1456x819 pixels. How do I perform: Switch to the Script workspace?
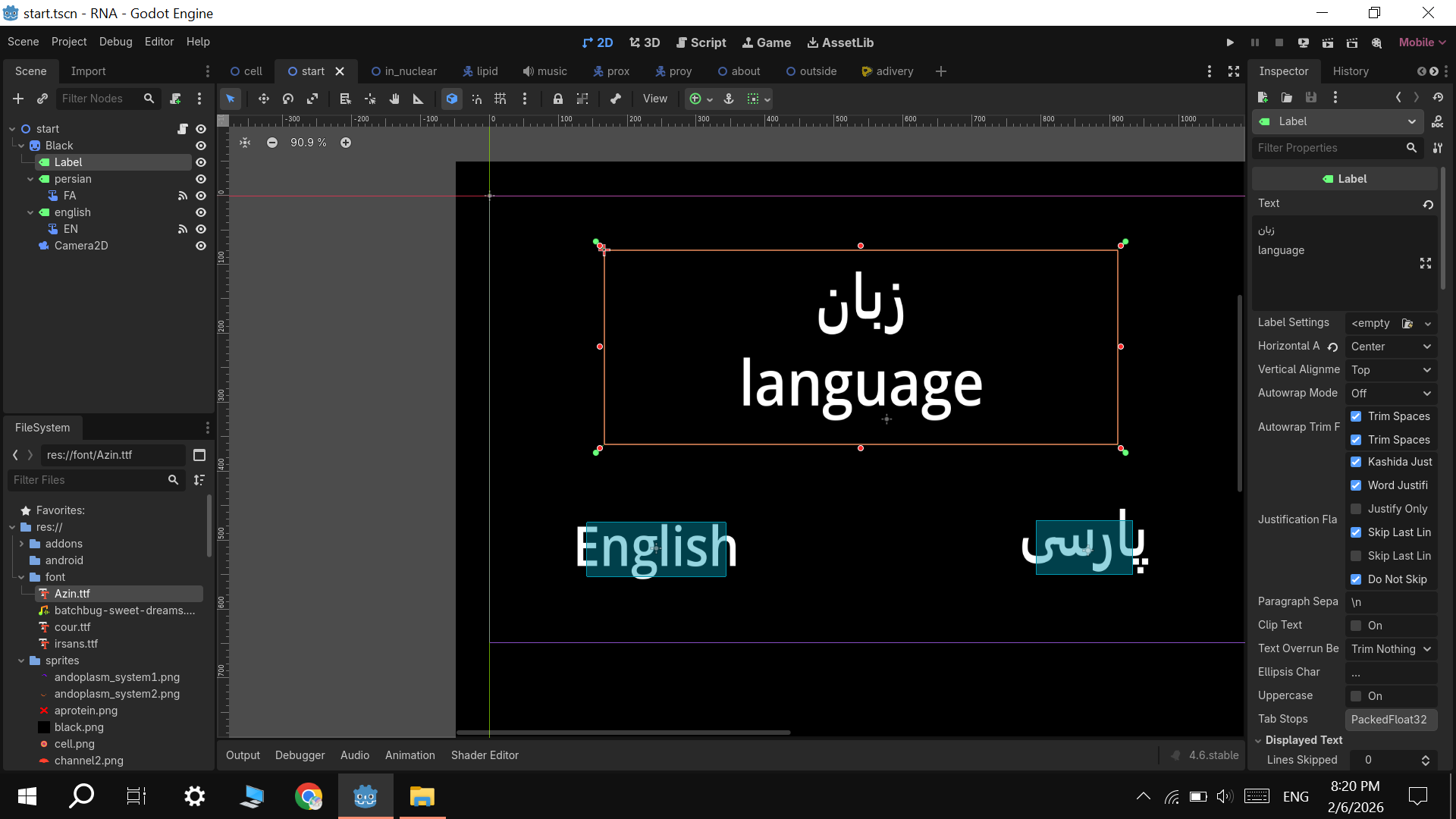[701, 42]
